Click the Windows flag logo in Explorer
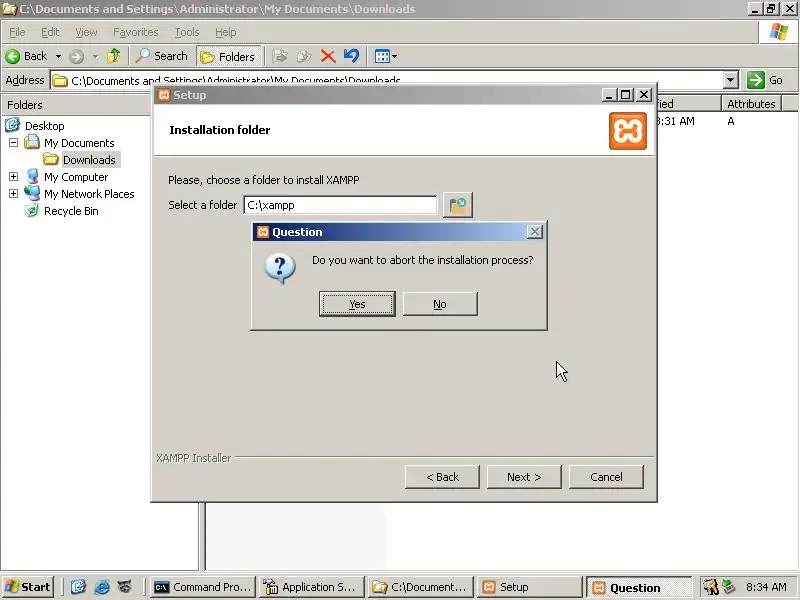 [x=779, y=32]
